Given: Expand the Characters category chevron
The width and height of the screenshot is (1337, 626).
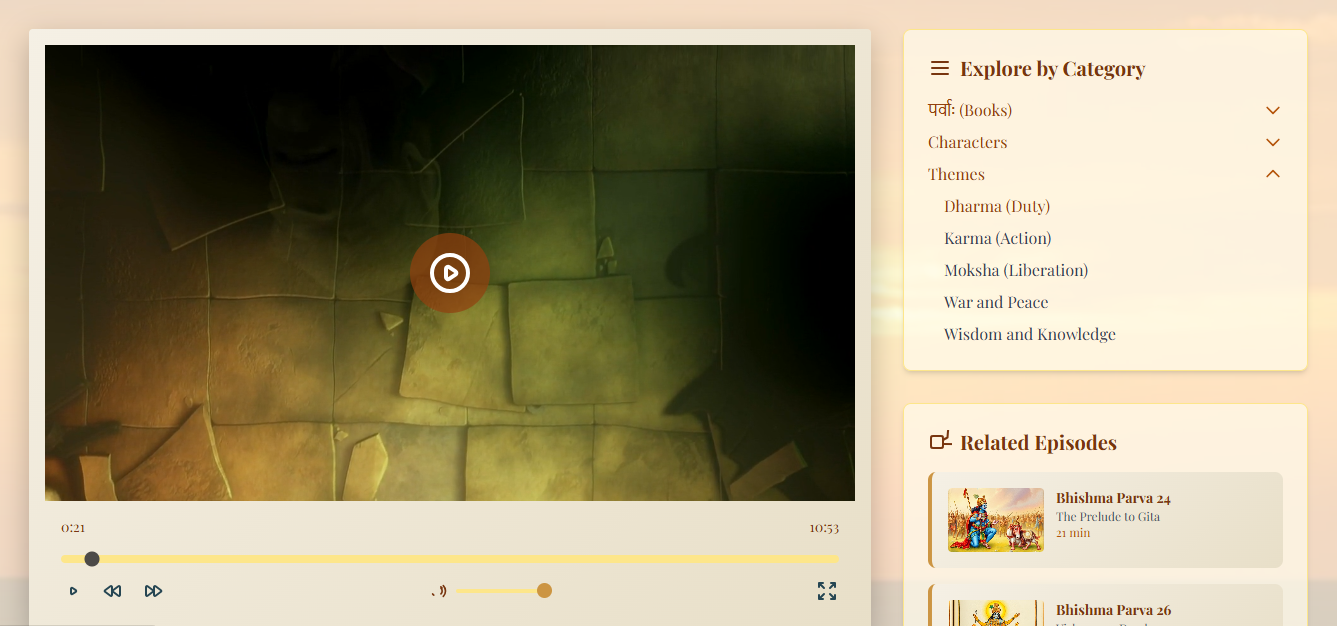Looking at the screenshot, I should (1273, 142).
